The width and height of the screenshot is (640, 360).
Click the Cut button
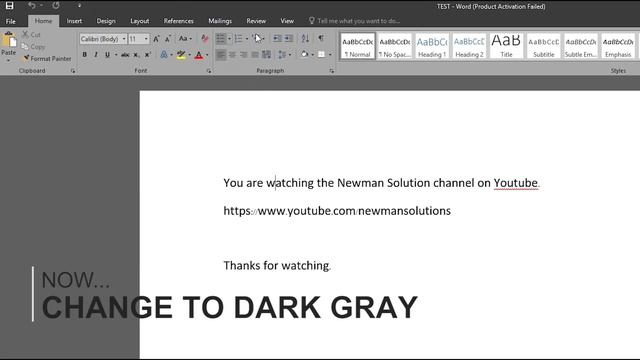coord(32,35)
